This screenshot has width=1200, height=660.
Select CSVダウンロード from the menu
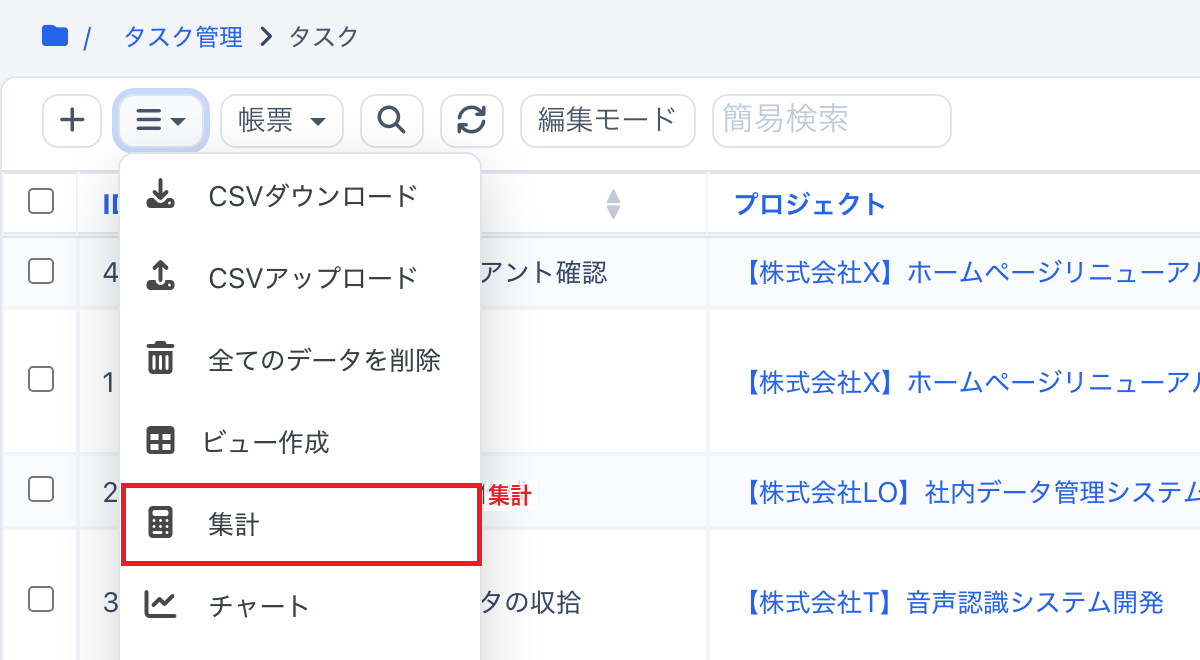pyautogui.click(x=300, y=196)
